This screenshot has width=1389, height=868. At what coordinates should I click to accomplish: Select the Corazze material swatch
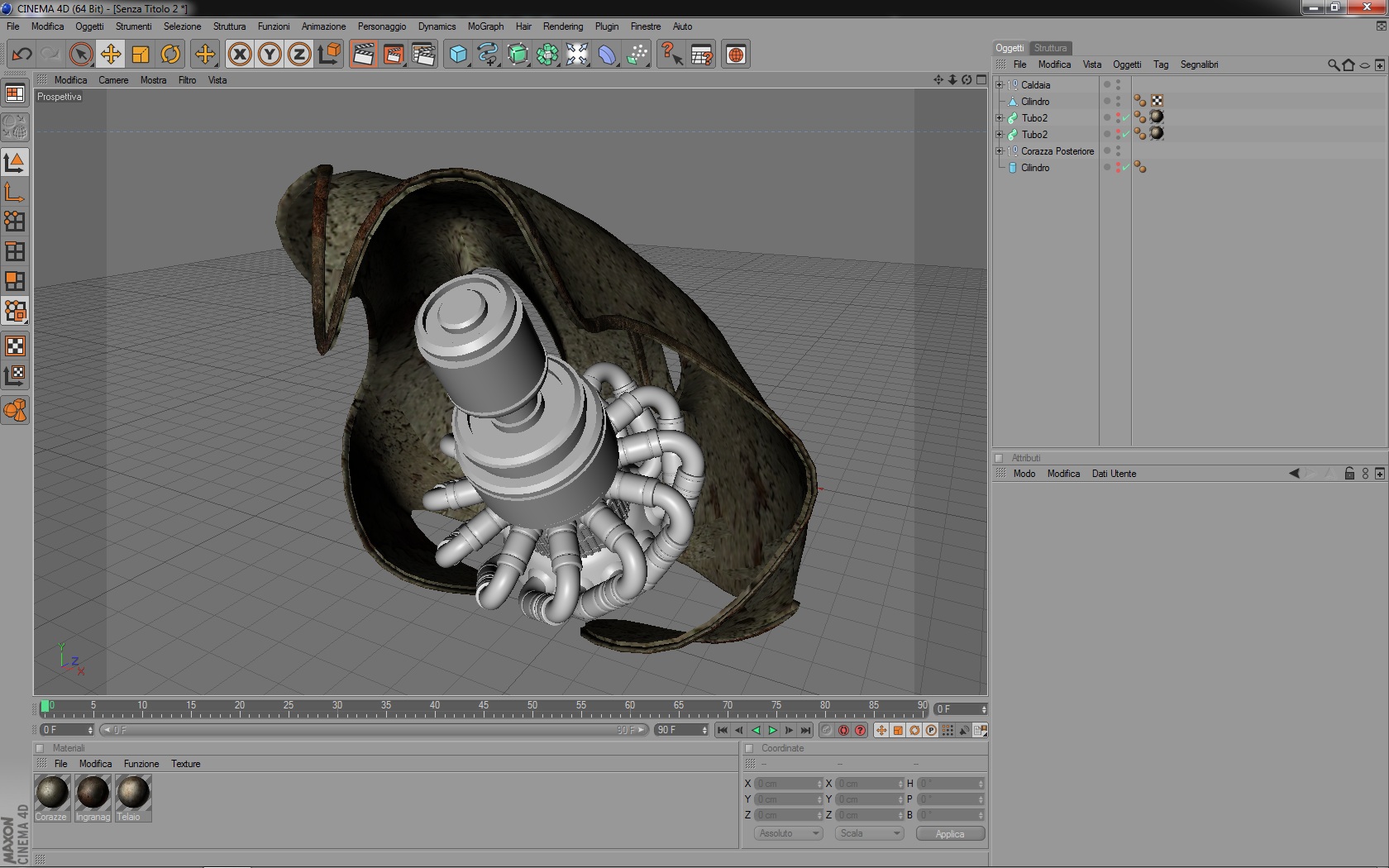[x=51, y=793]
